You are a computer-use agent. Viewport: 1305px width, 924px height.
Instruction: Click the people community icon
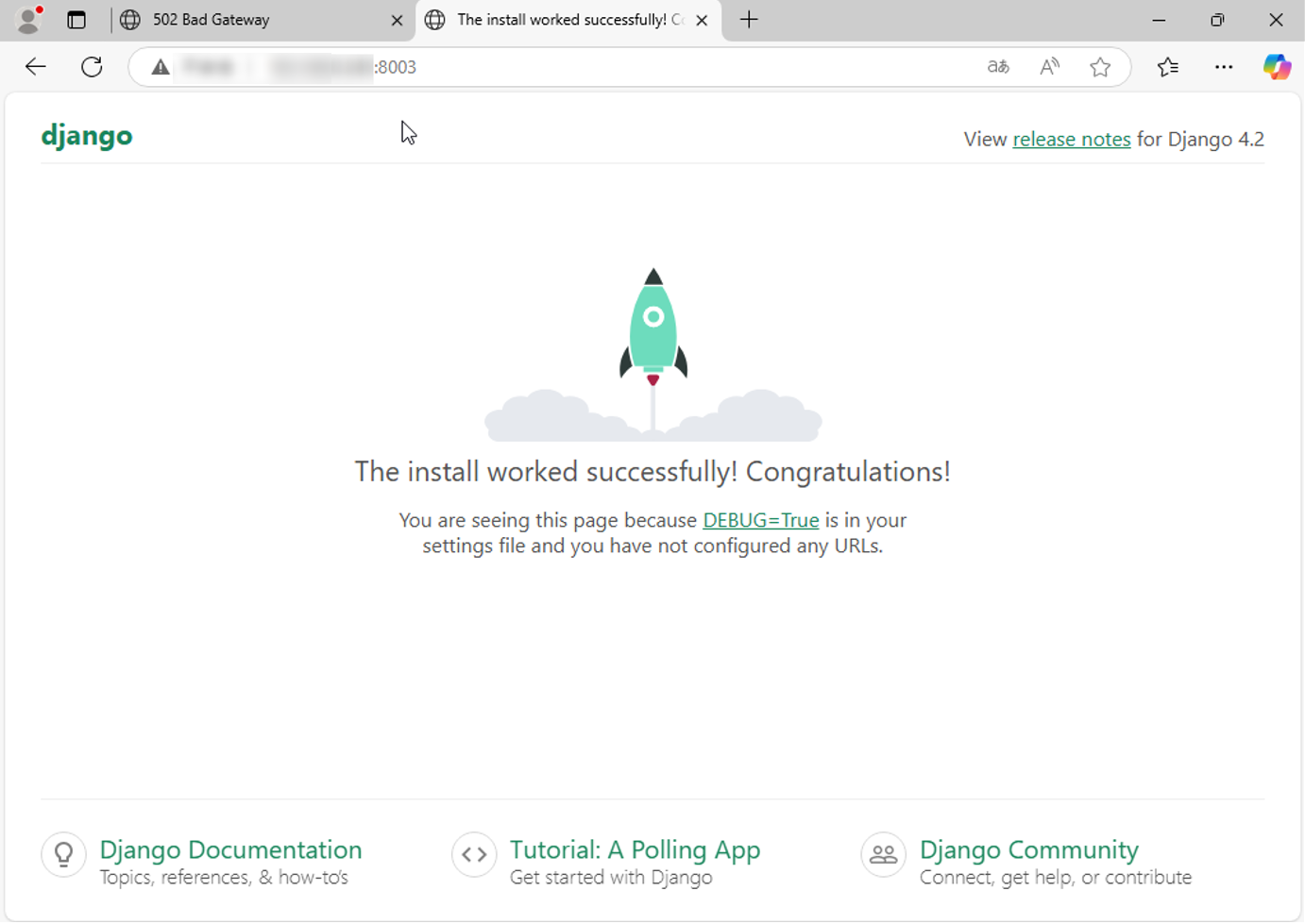[x=884, y=854]
